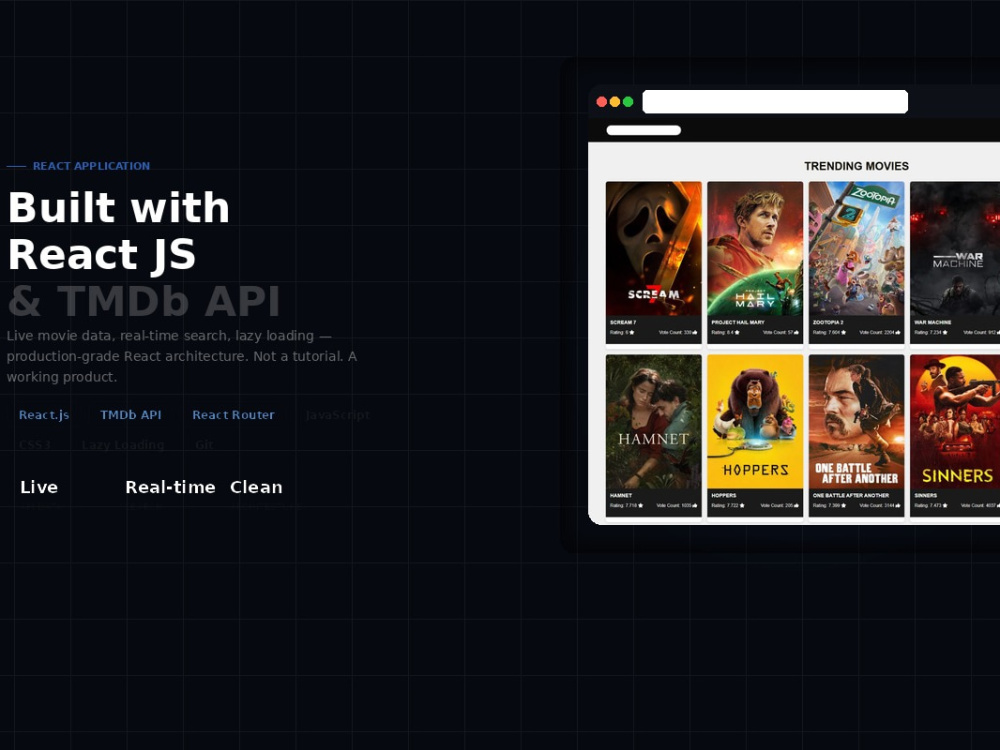Click the star icon on Scream 7 card
Image resolution: width=1000 pixels, height=750 pixels.
pyautogui.click(x=631, y=332)
